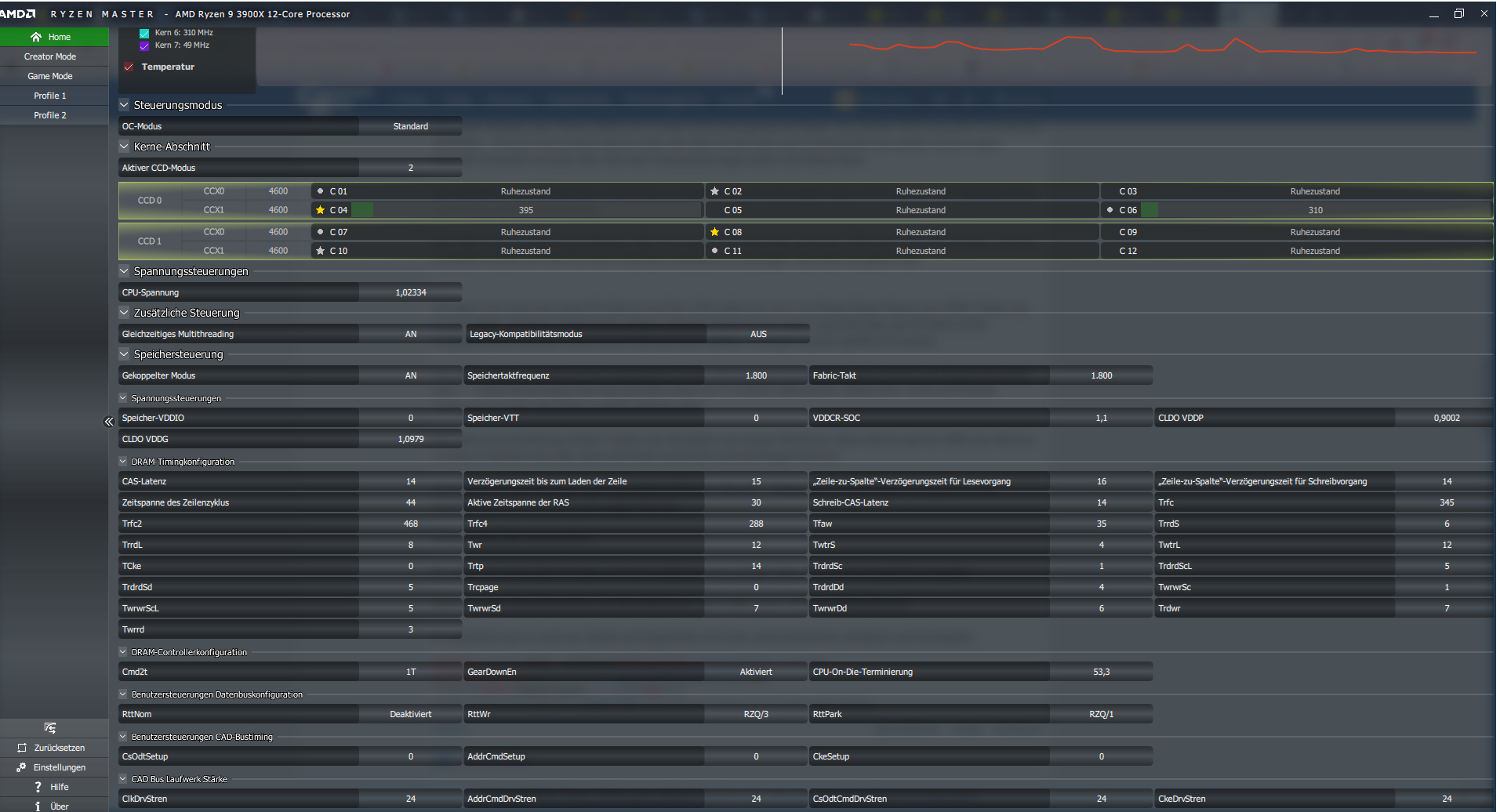1500x812 pixels.
Task: Click the info icon beside Über
Action: tap(38, 807)
